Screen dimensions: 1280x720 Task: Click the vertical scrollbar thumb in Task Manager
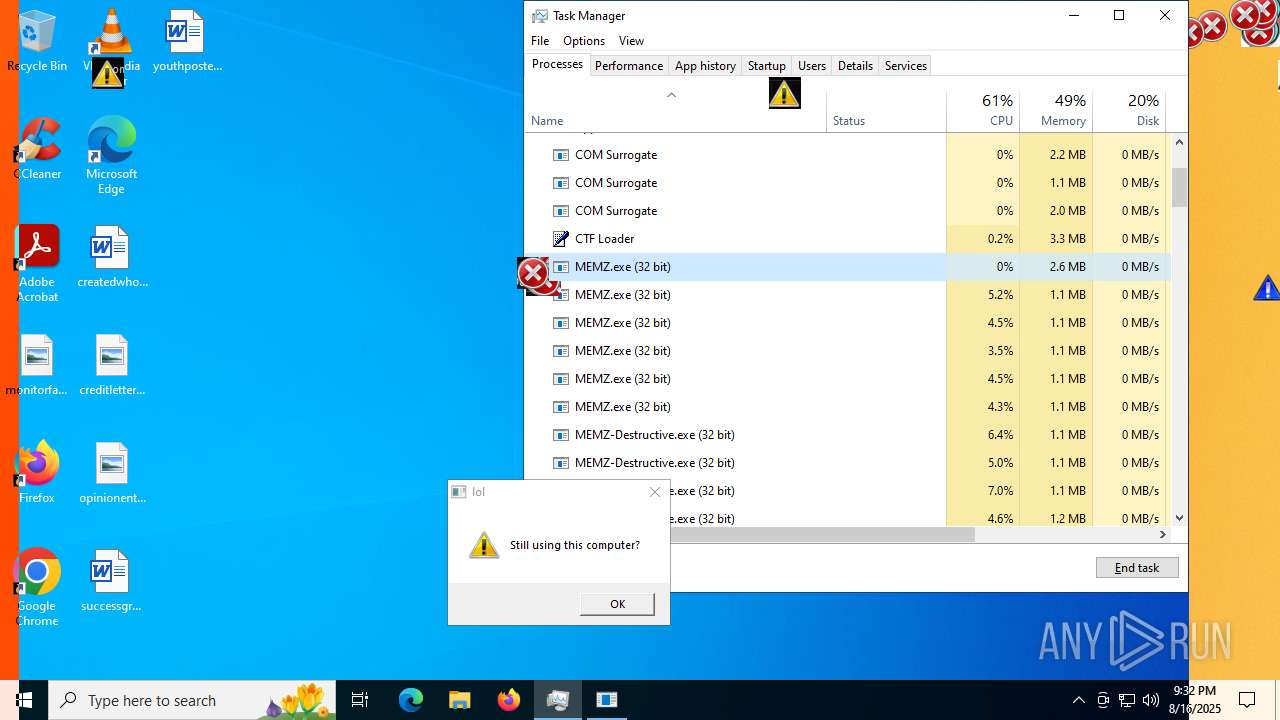coord(1179,187)
